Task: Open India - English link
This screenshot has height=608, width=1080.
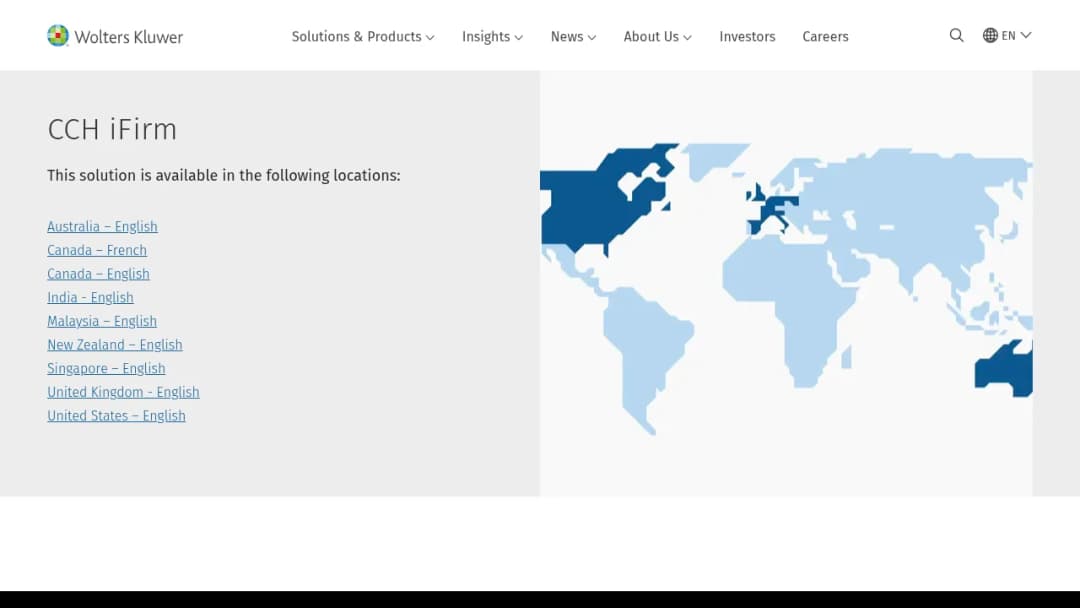Action: (x=90, y=297)
